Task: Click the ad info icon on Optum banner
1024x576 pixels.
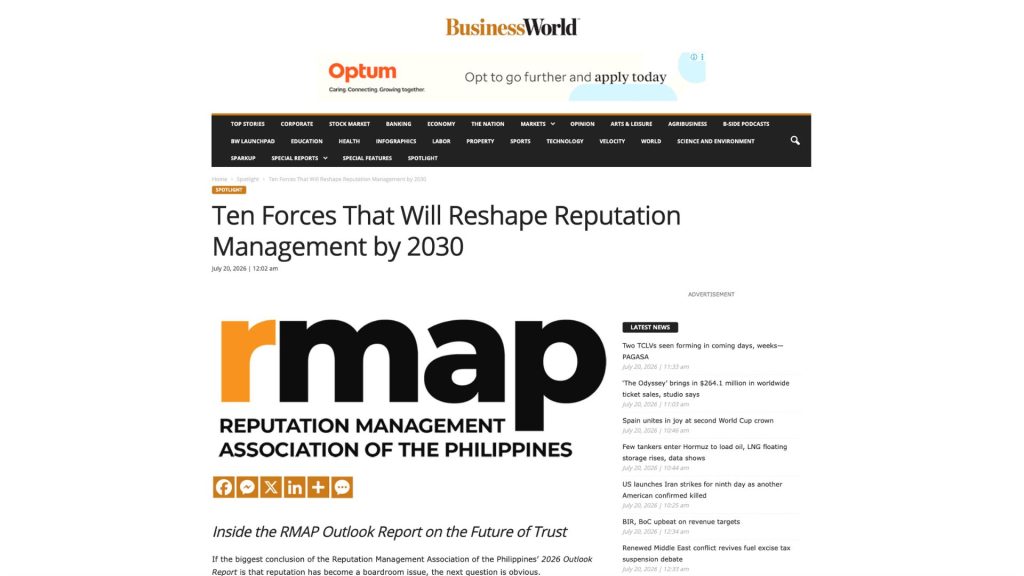Action: point(694,57)
